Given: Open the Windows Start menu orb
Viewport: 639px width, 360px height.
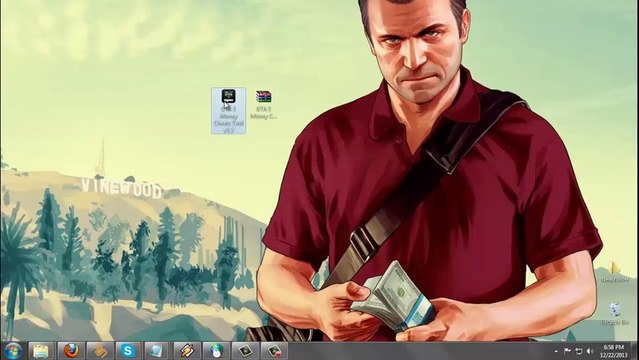Looking at the screenshot, I should (13, 351).
